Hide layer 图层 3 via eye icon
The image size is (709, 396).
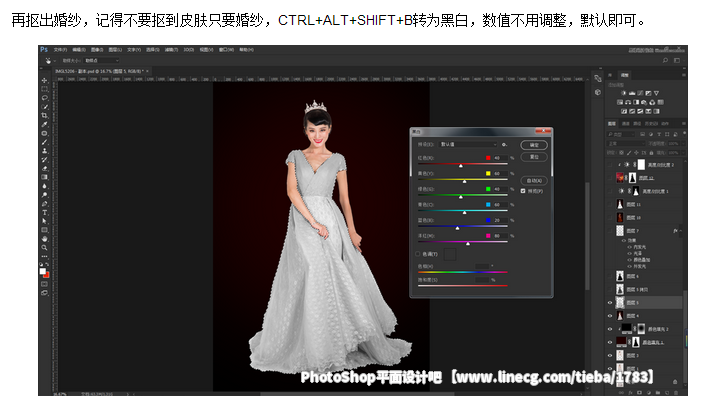point(610,355)
